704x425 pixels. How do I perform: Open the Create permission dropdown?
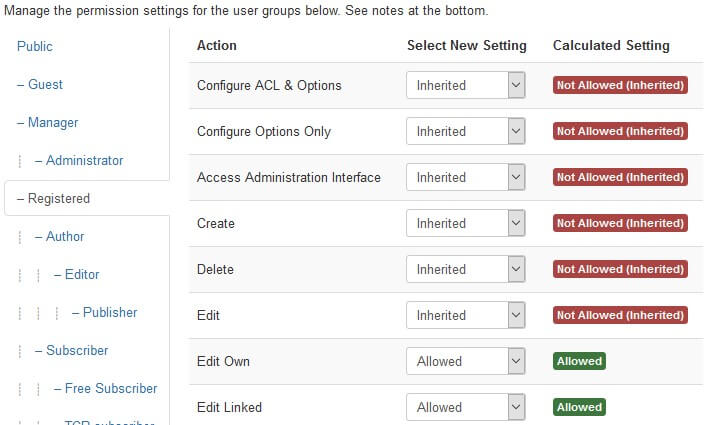(x=465, y=223)
